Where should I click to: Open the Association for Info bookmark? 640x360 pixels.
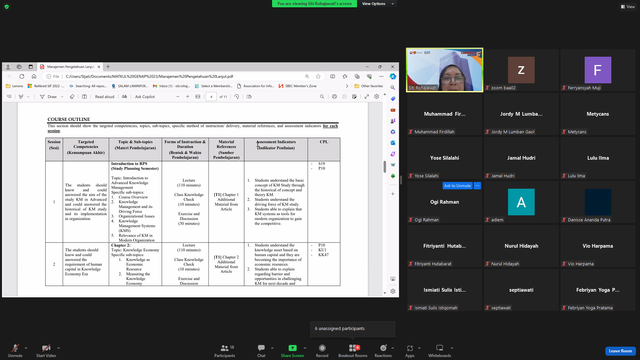[256, 86]
